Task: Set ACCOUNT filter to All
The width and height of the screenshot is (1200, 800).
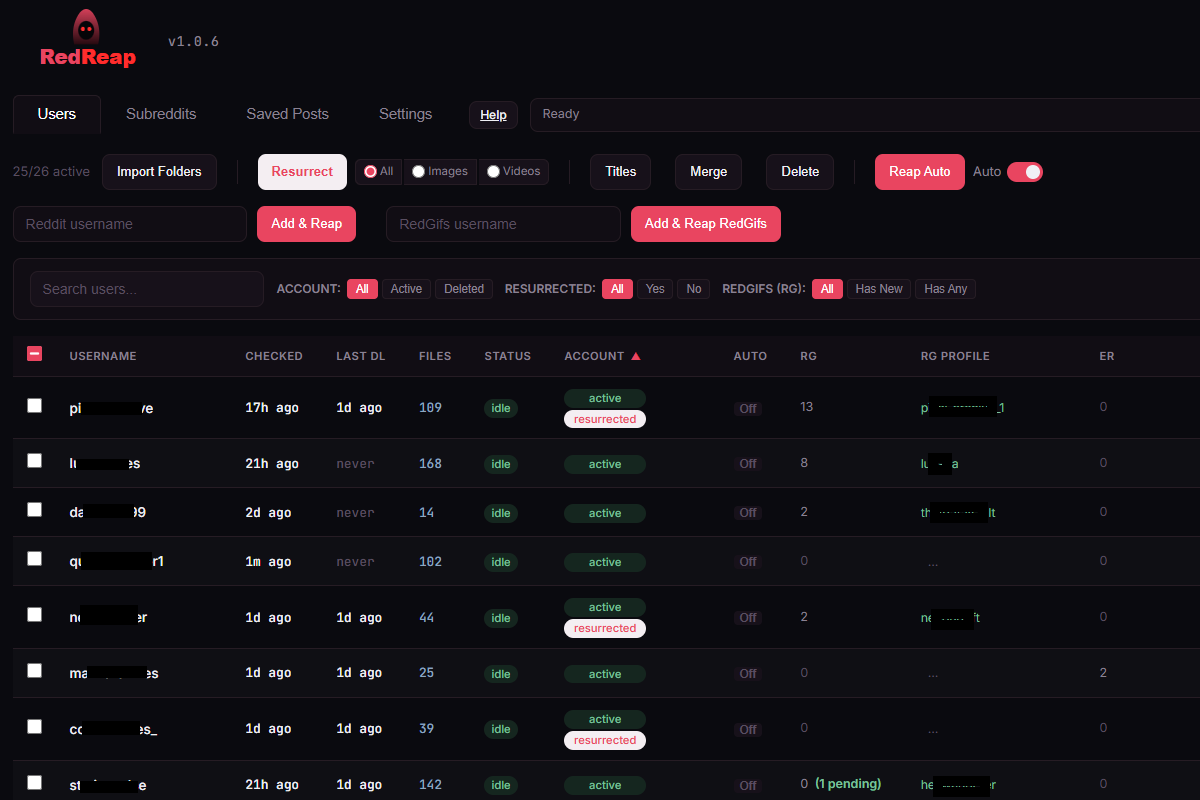Action: 362,289
